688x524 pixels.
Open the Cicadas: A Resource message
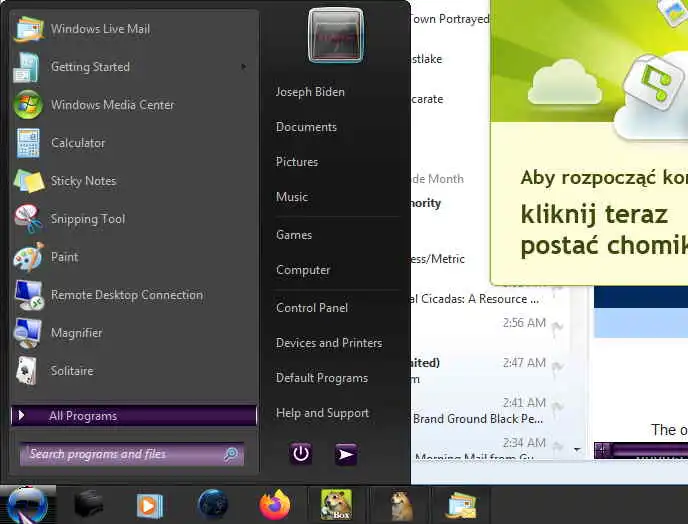pyautogui.click(x=476, y=299)
